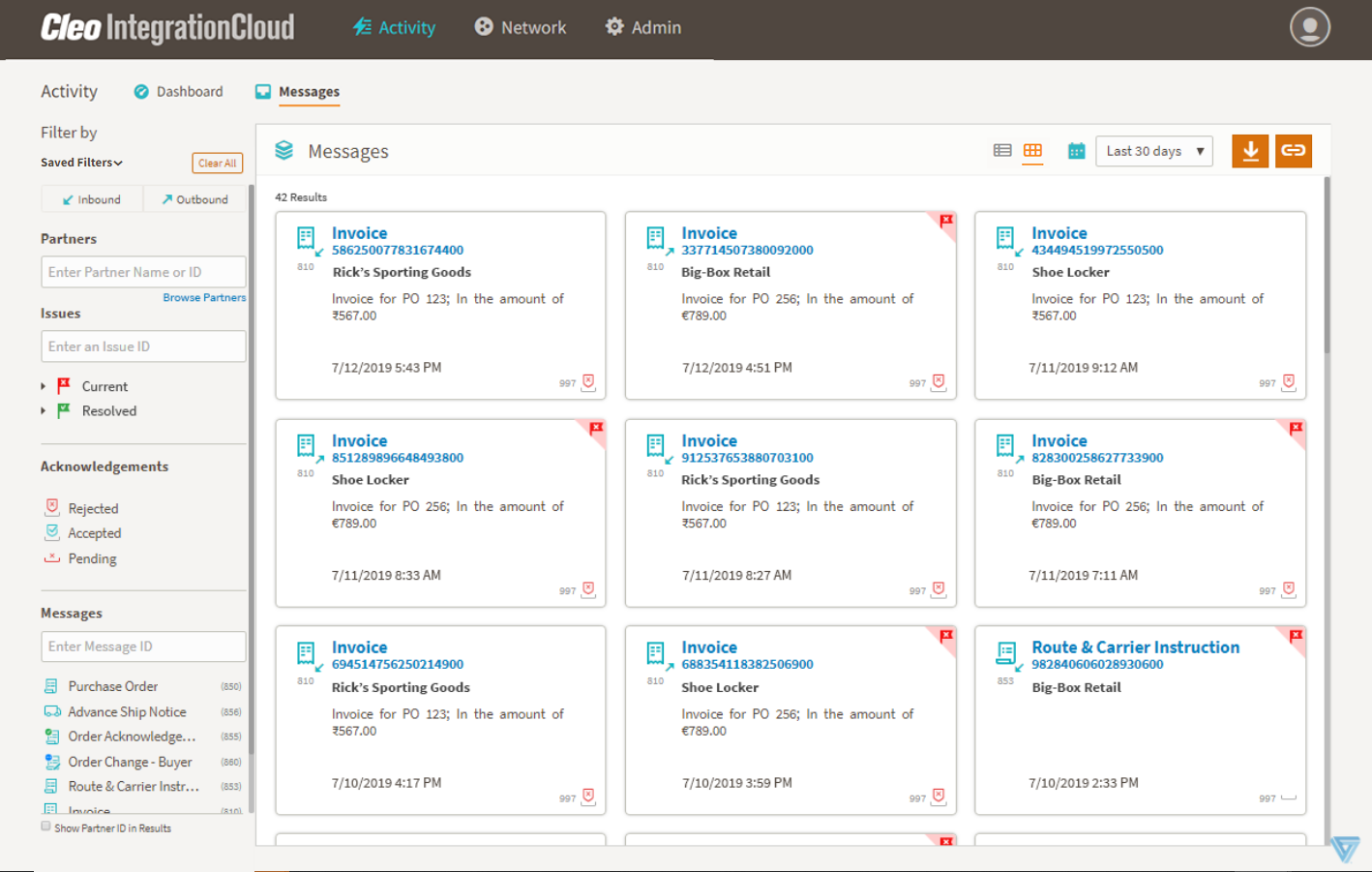The height and width of the screenshot is (872, 1372).
Task: Select the grid card view icon
Action: pos(1032,151)
